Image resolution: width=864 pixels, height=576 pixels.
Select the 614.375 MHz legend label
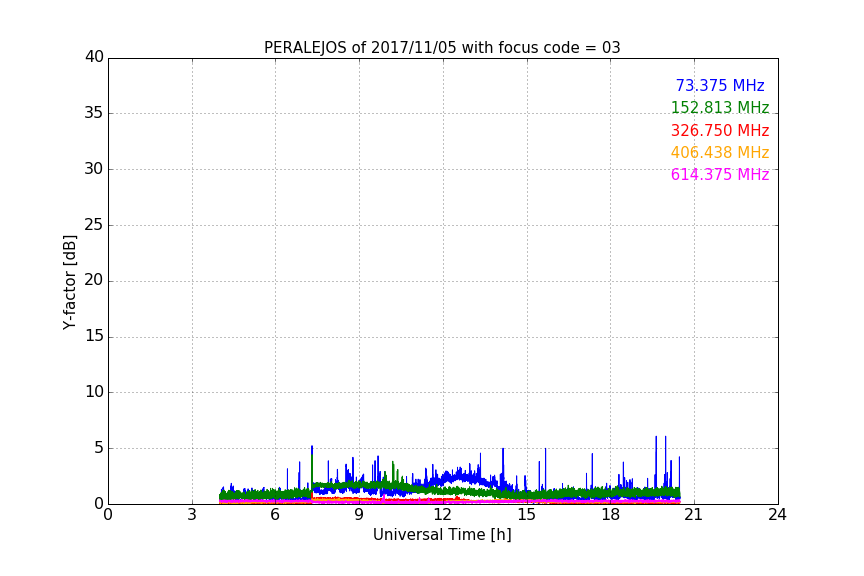[x=720, y=175]
